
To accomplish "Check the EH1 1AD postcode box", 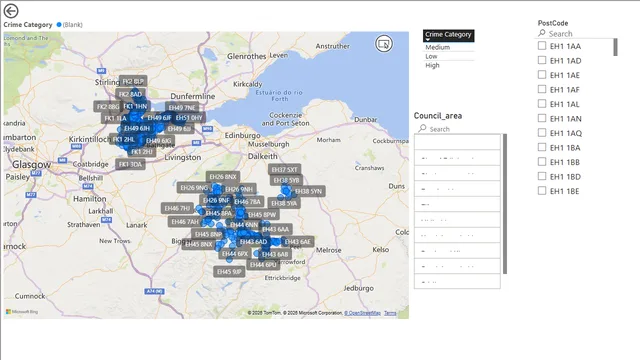I will (542, 60).
